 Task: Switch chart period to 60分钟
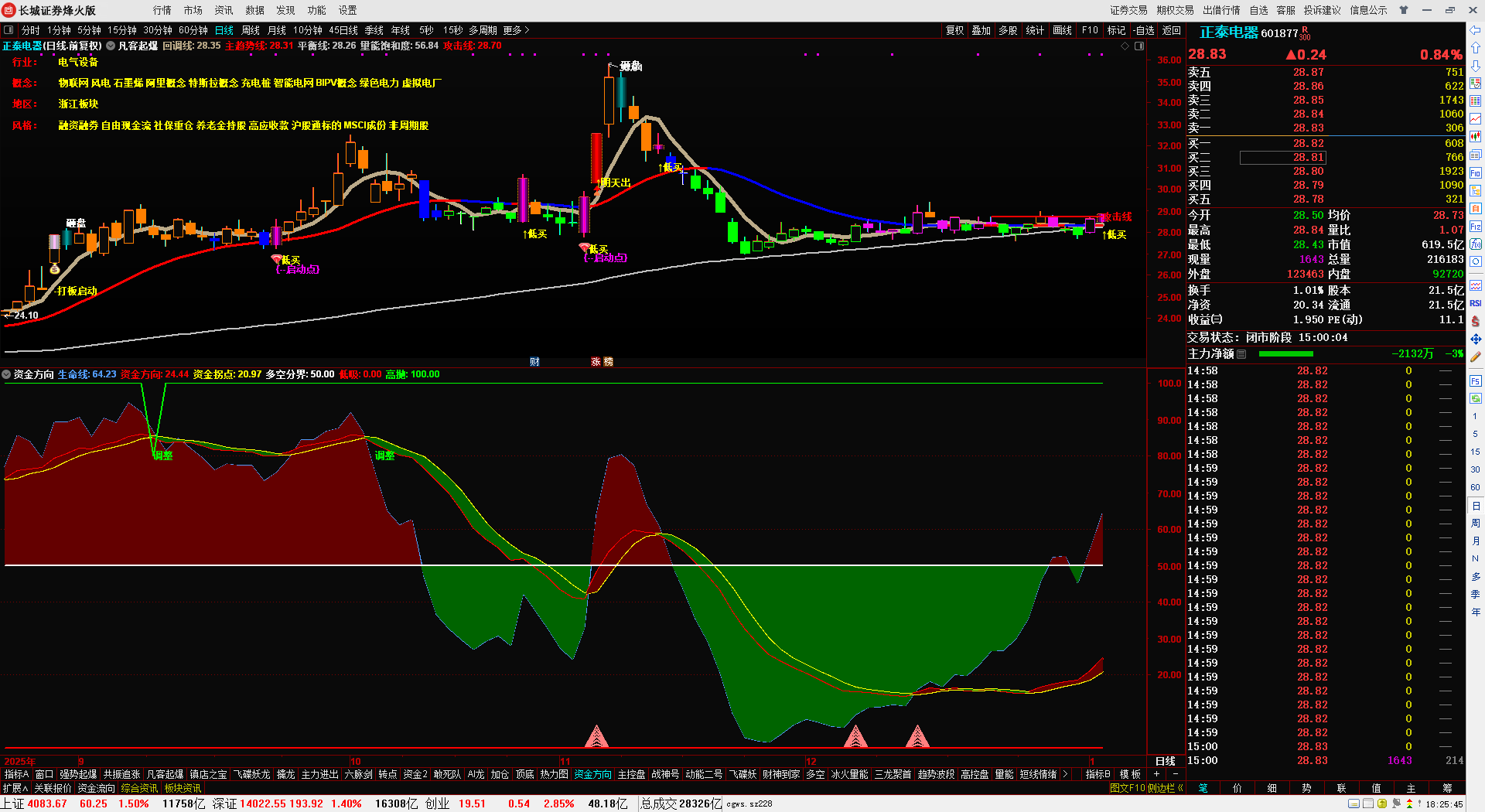coord(193,30)
